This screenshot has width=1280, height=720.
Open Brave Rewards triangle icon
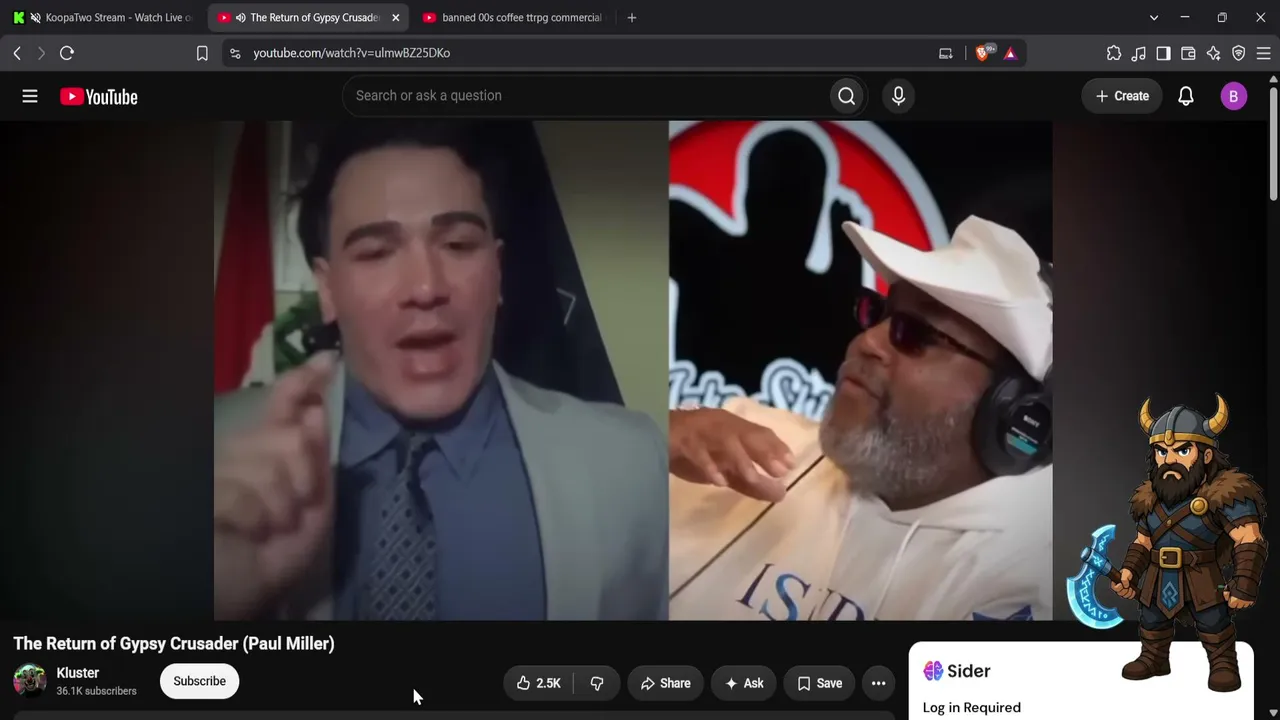tap(1010, 53)
